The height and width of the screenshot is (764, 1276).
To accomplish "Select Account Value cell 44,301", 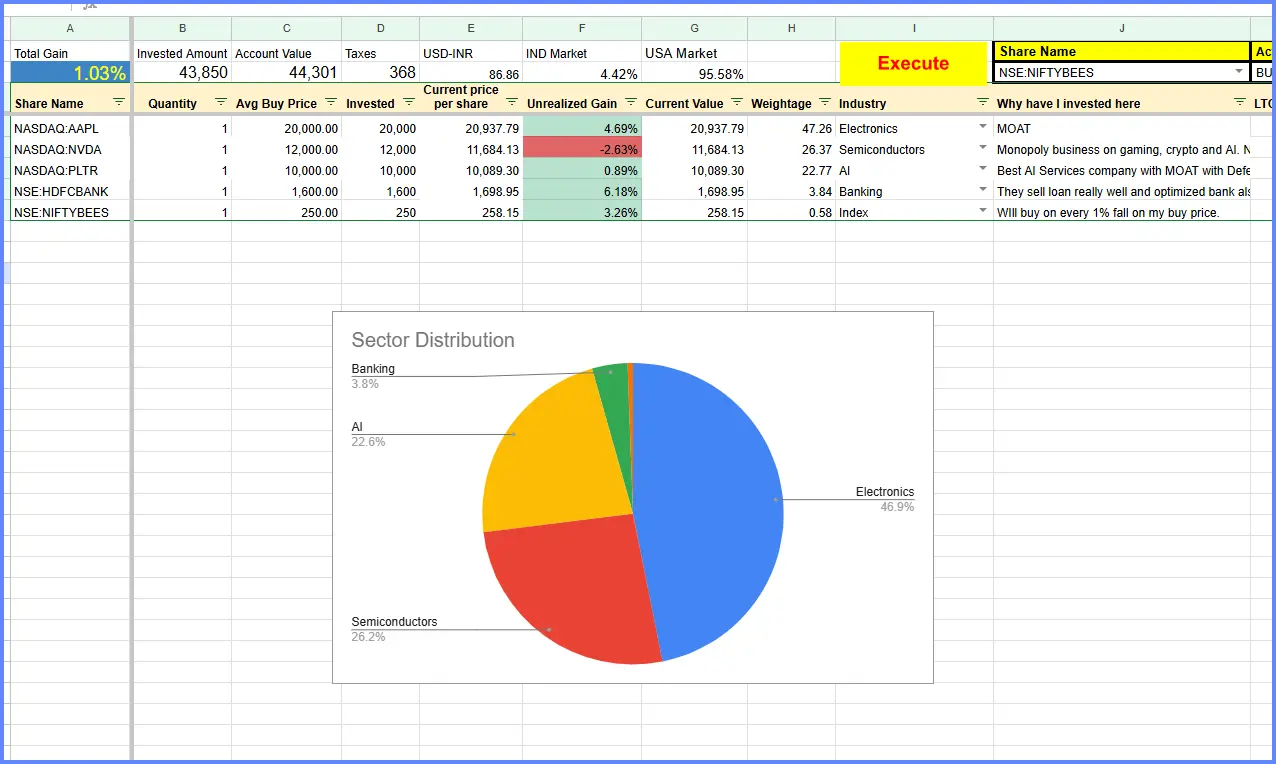I will (x=286, y=72).
